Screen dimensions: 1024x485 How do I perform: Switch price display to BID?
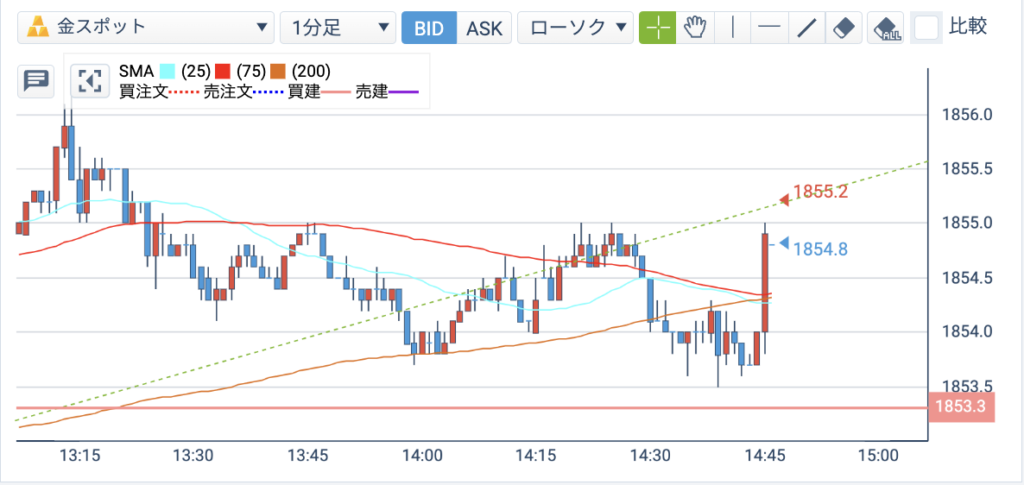428,28
